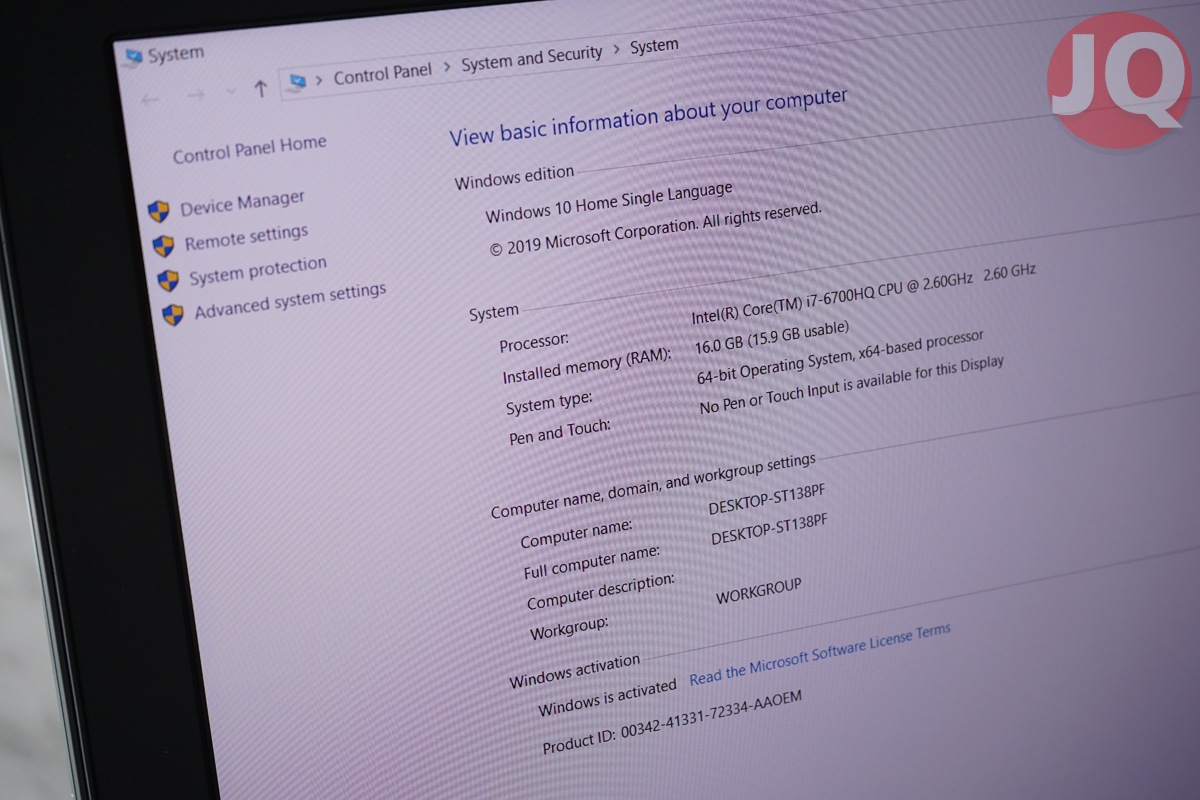Go forward with the right arrow button
1200x800 pixels.
196,95
